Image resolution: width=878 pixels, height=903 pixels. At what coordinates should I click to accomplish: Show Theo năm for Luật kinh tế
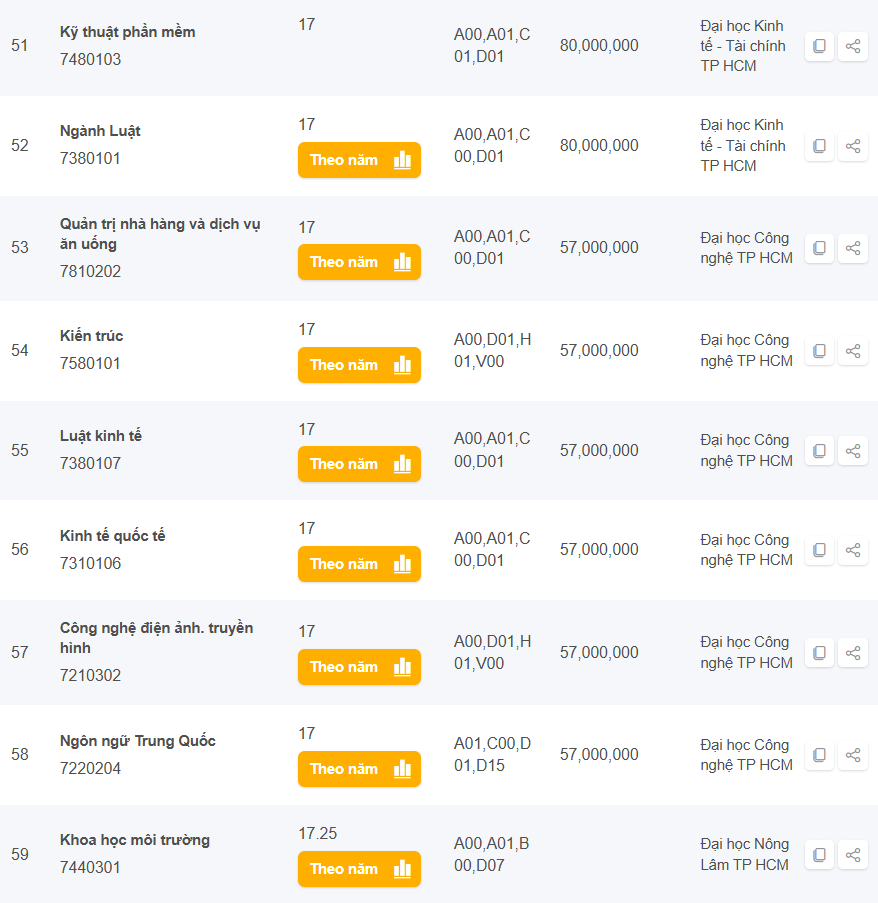tap(359, 464)
